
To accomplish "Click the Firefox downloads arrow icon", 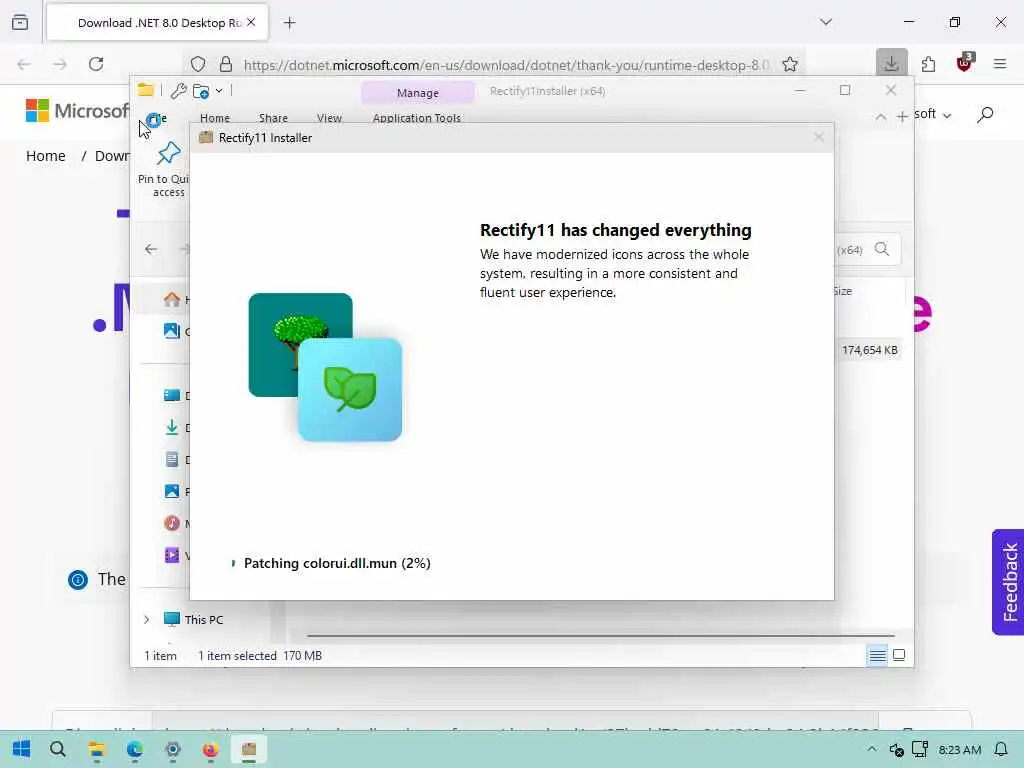I will tap(891, 63).
